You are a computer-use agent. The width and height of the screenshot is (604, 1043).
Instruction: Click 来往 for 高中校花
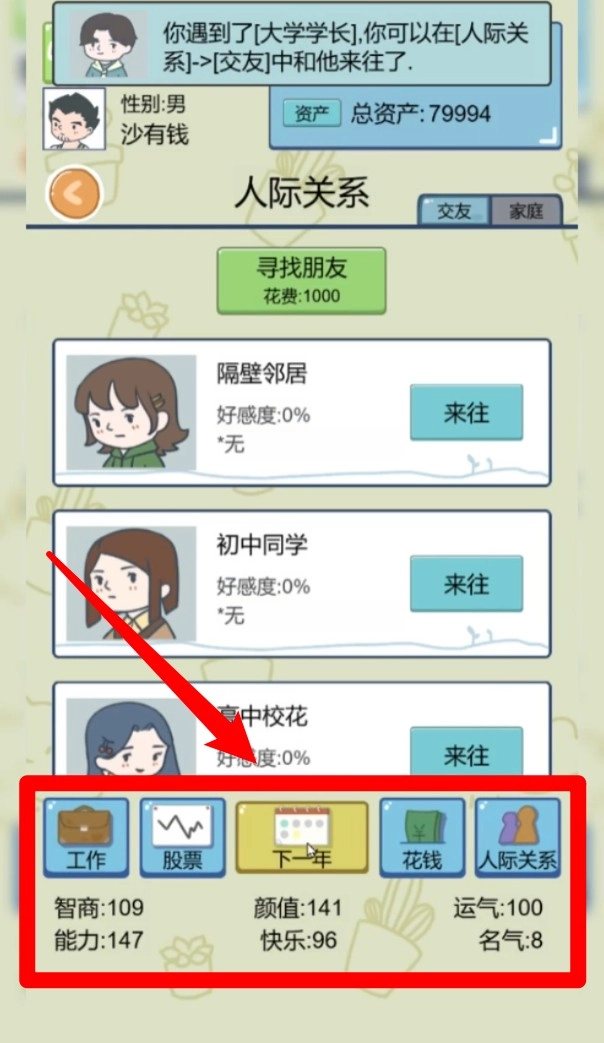tap(466, 752)
